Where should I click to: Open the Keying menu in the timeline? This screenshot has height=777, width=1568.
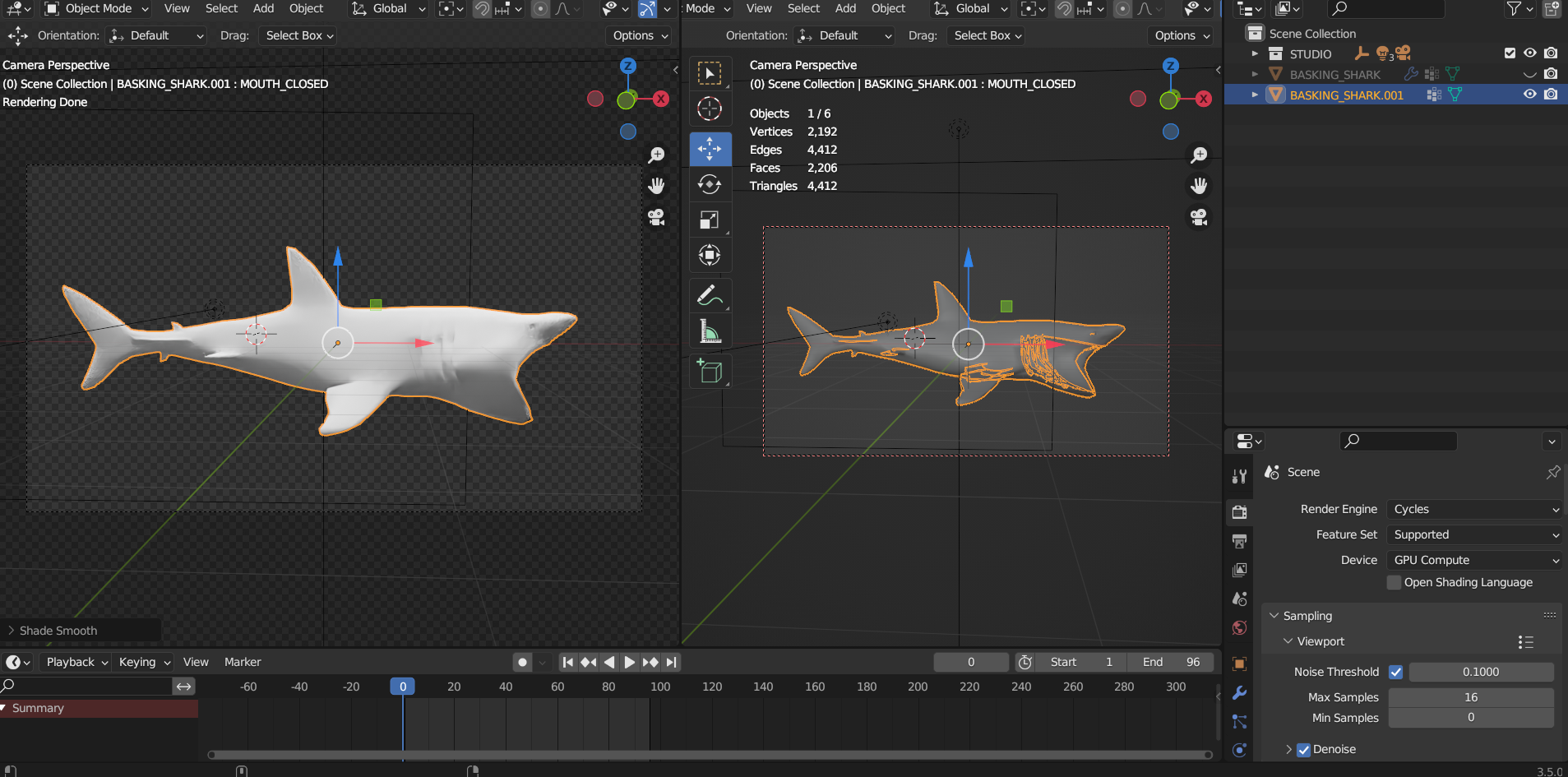click(144, 662)
